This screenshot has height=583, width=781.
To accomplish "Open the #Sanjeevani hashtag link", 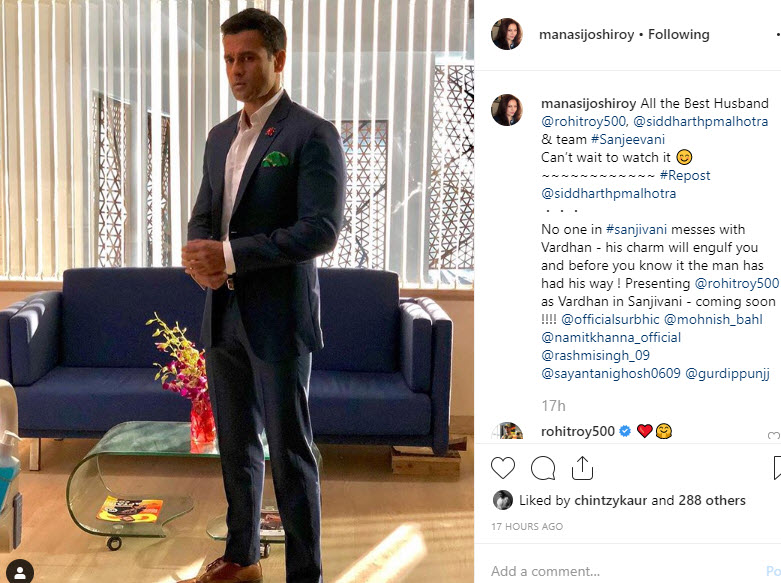I will (x=628, y=140).
